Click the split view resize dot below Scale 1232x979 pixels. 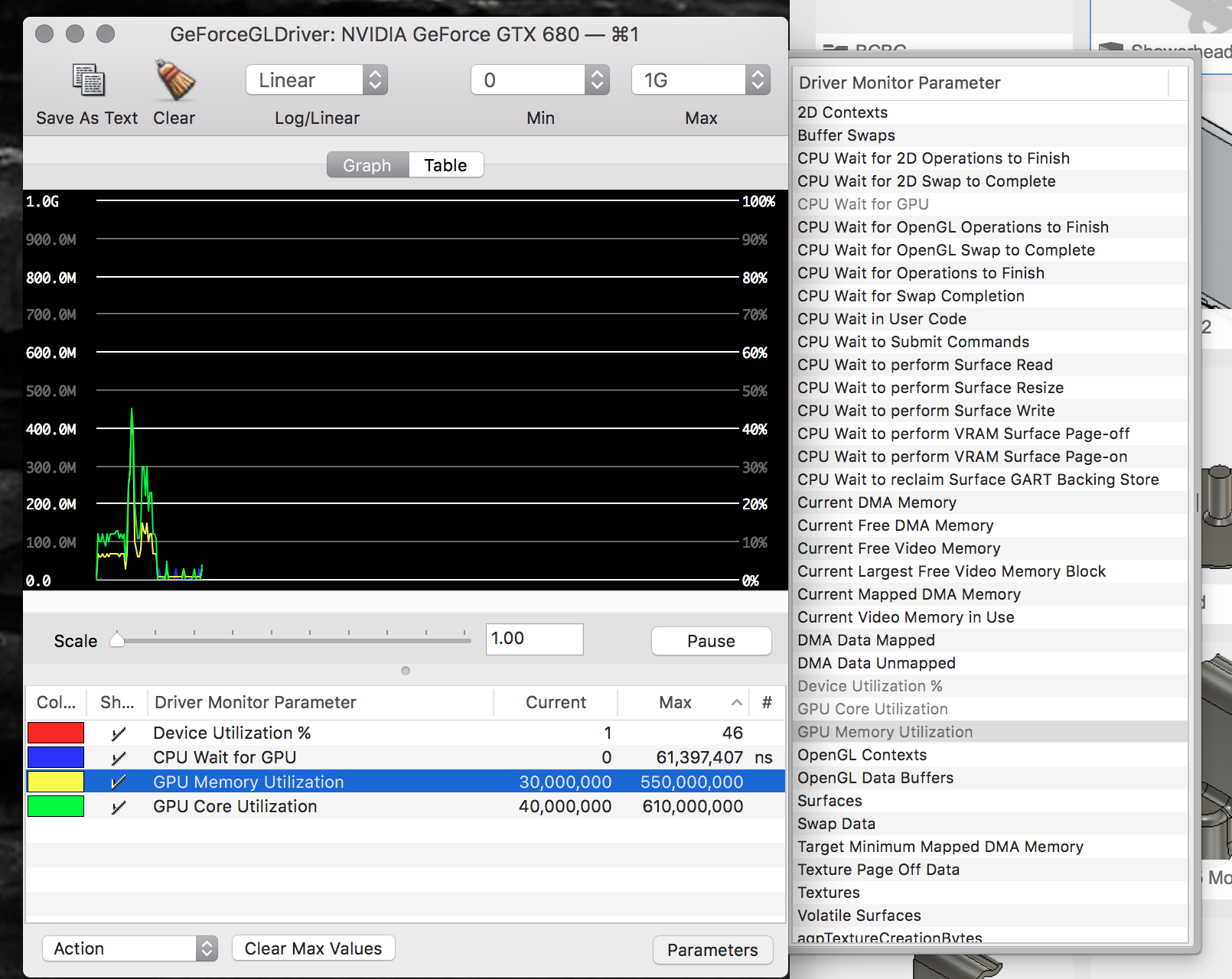(406, 671)
